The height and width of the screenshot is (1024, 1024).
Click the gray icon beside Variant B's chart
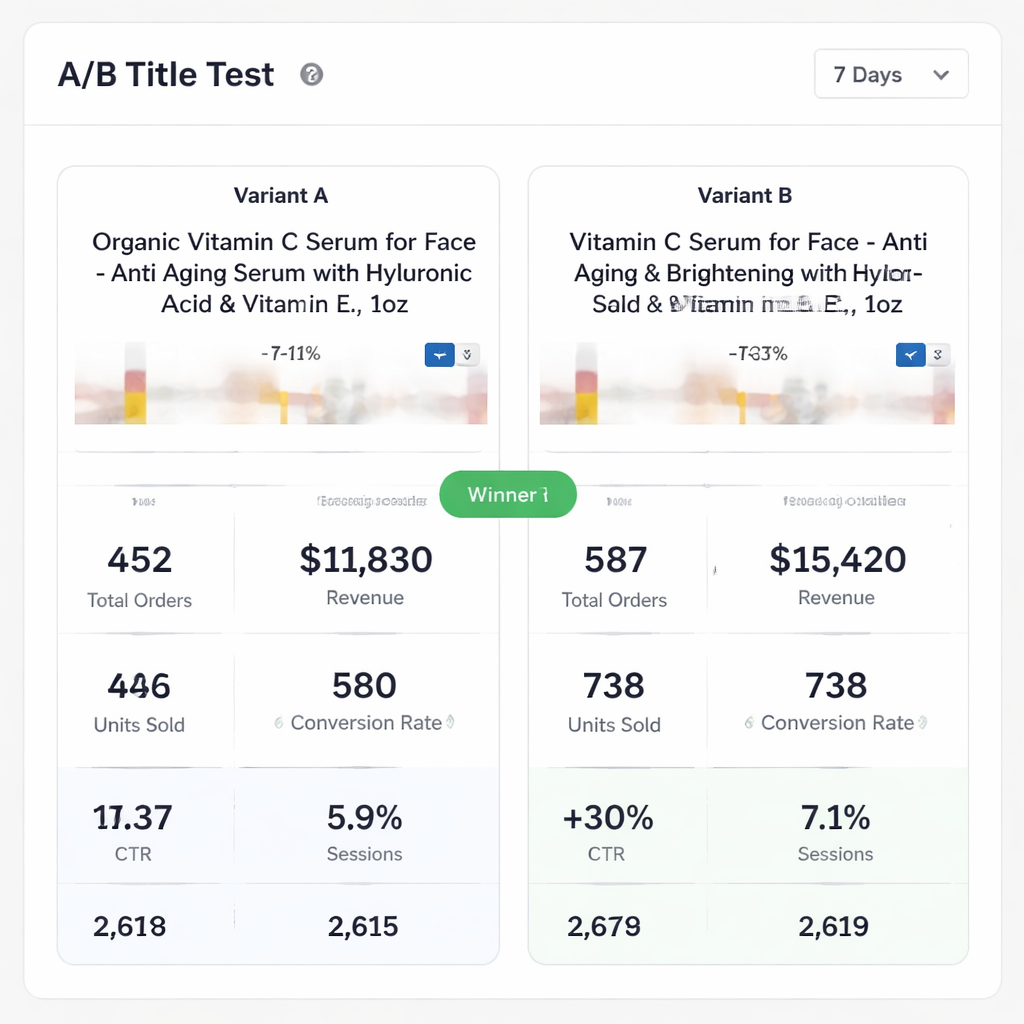(x=937, y=355)
